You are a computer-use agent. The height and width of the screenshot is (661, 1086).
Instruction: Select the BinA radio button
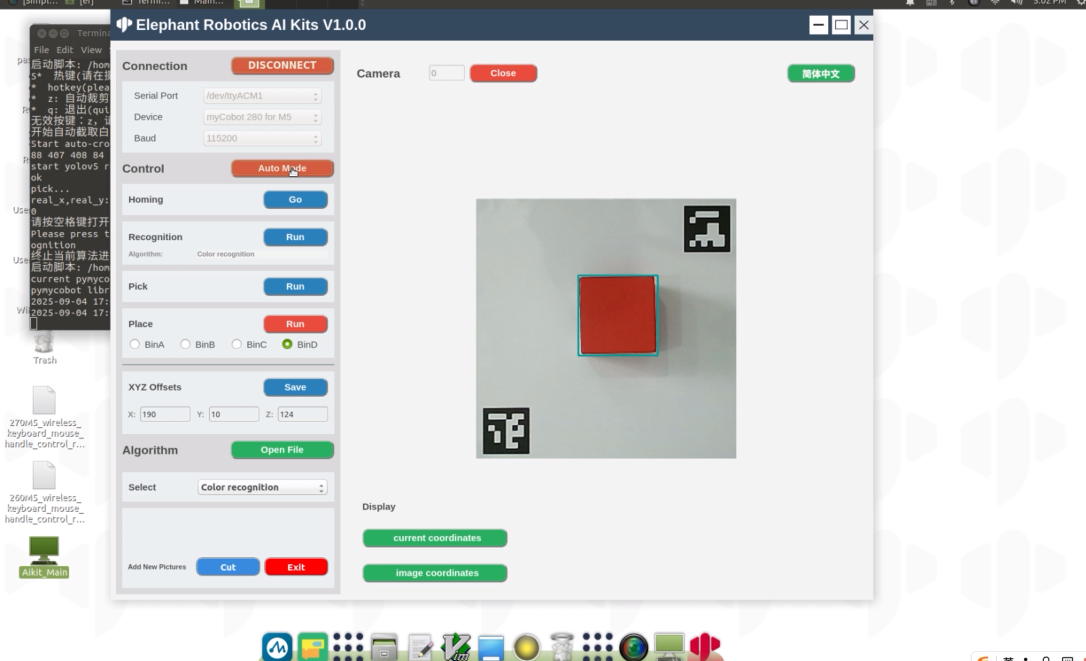(135, 344)
